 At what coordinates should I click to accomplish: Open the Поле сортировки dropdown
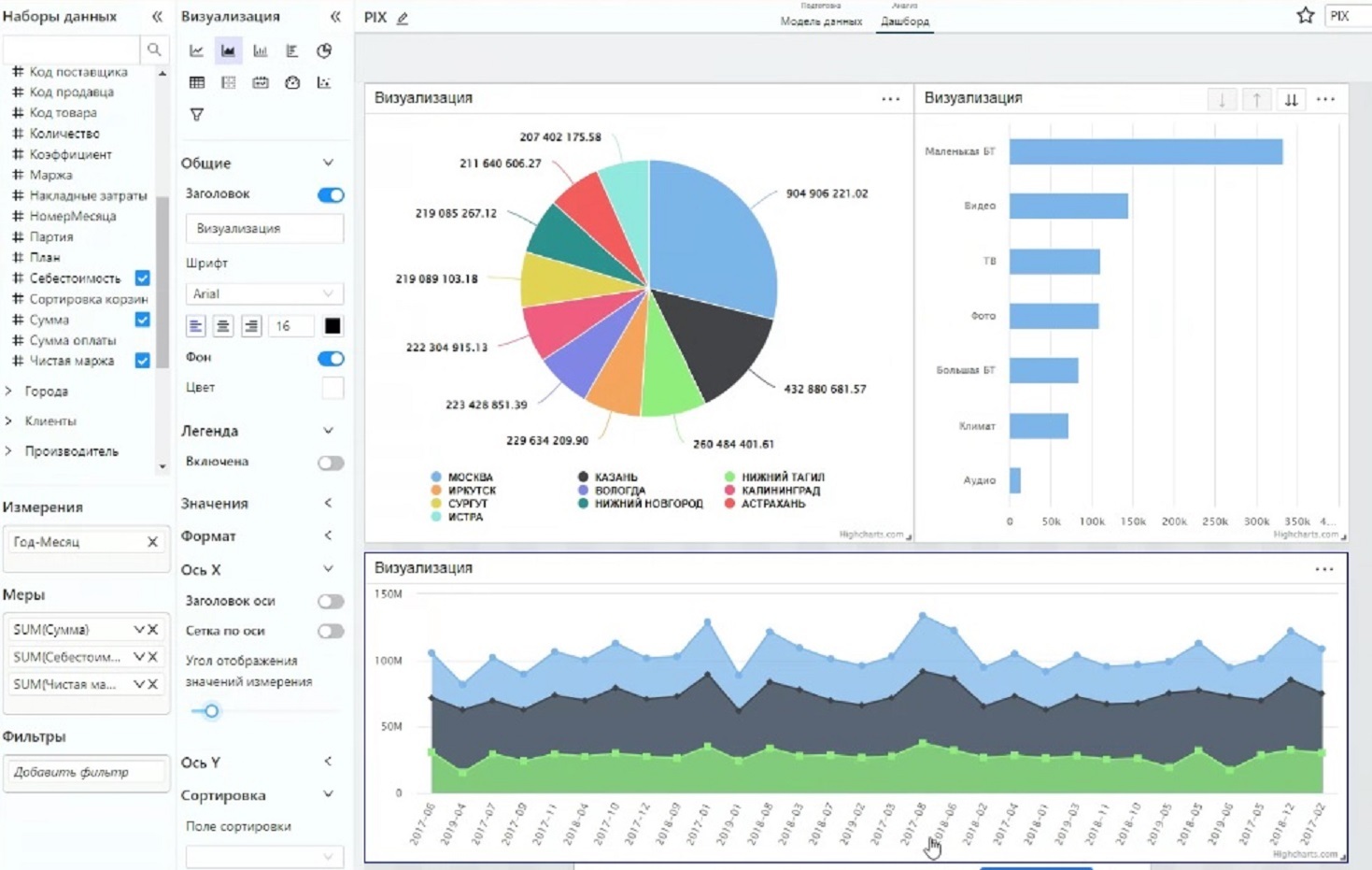pos(264,855)
